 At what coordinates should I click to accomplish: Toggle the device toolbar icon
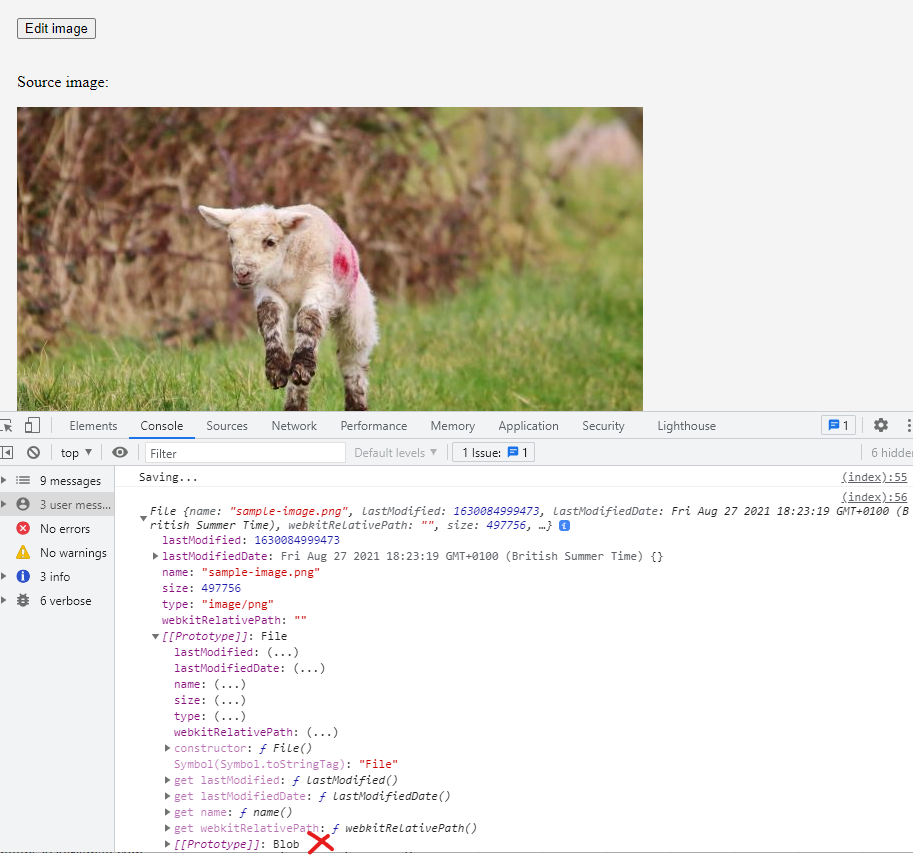click(34, 425)
